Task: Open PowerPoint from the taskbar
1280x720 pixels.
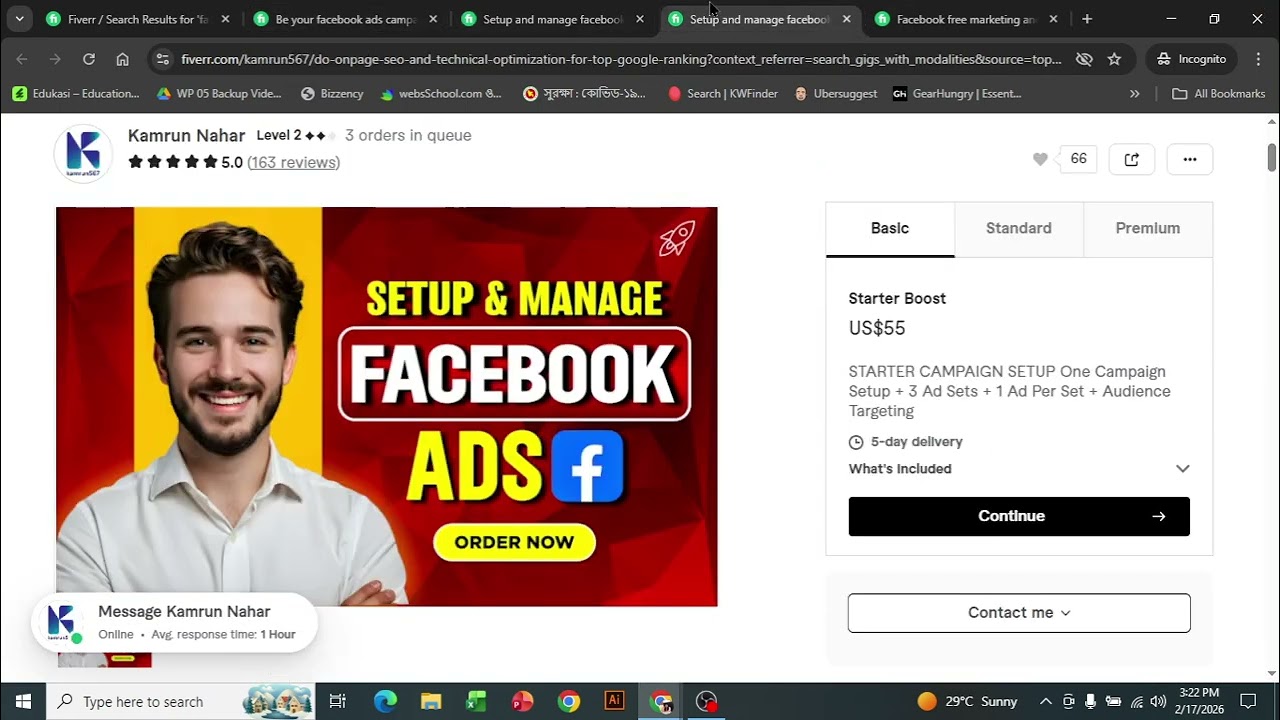Action: (x=523, y=701)
